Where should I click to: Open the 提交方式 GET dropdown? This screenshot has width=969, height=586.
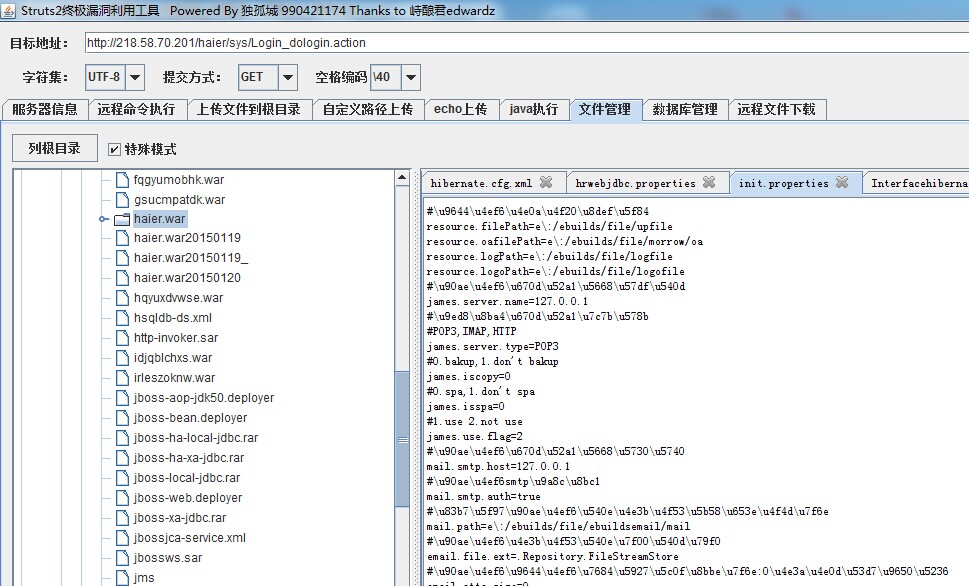tap(287, 77)
